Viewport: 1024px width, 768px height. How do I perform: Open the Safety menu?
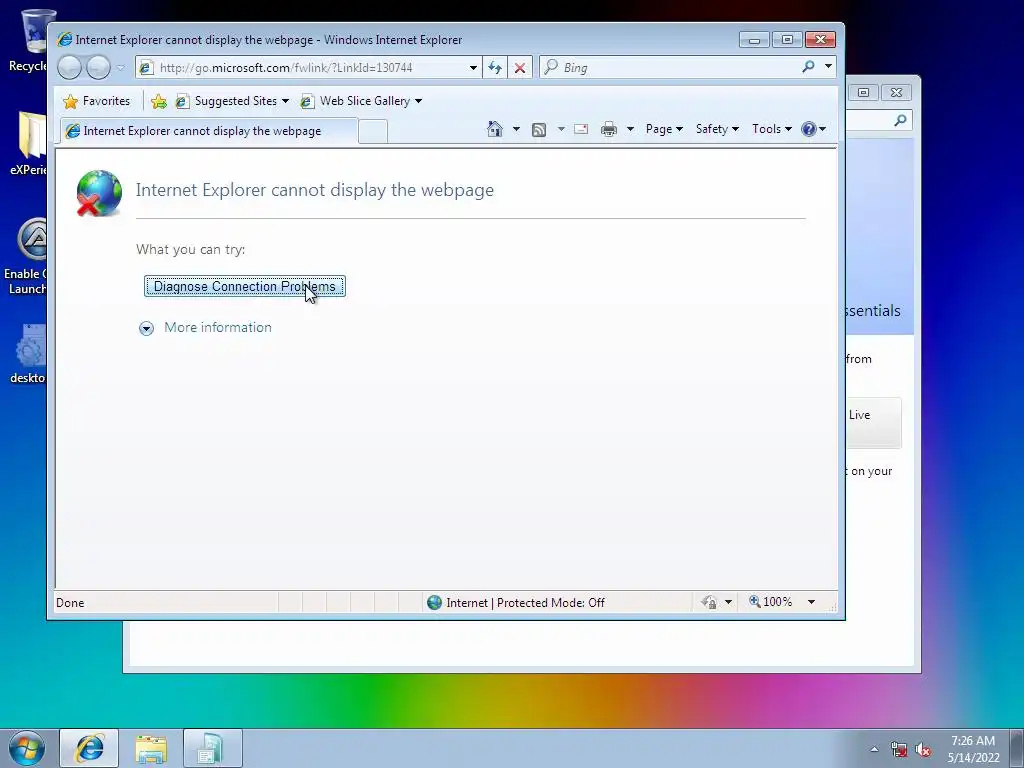point(717,129)
